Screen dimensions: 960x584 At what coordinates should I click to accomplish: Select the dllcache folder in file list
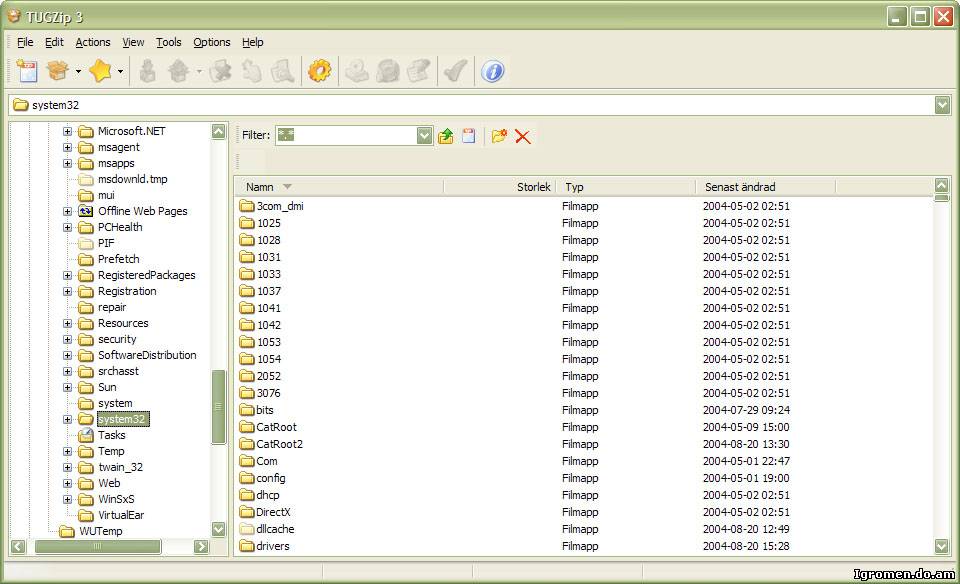tap(275, 529)
